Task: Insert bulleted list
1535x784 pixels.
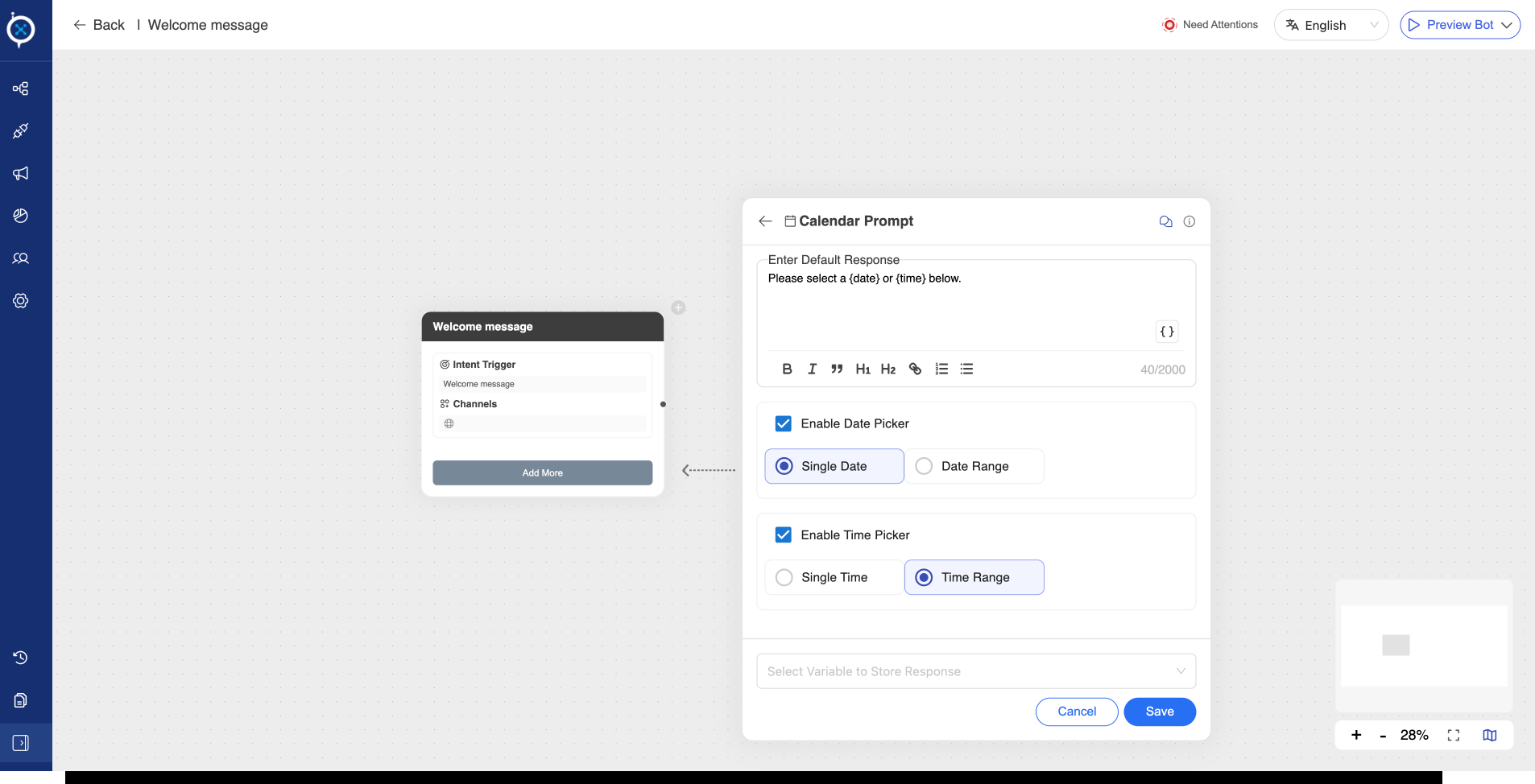Action: point(967,369)
